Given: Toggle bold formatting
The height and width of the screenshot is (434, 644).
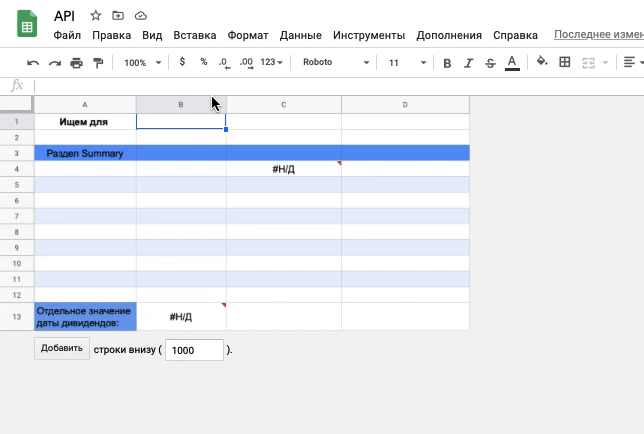Looking at the screenshot, I should coord(447,63).
